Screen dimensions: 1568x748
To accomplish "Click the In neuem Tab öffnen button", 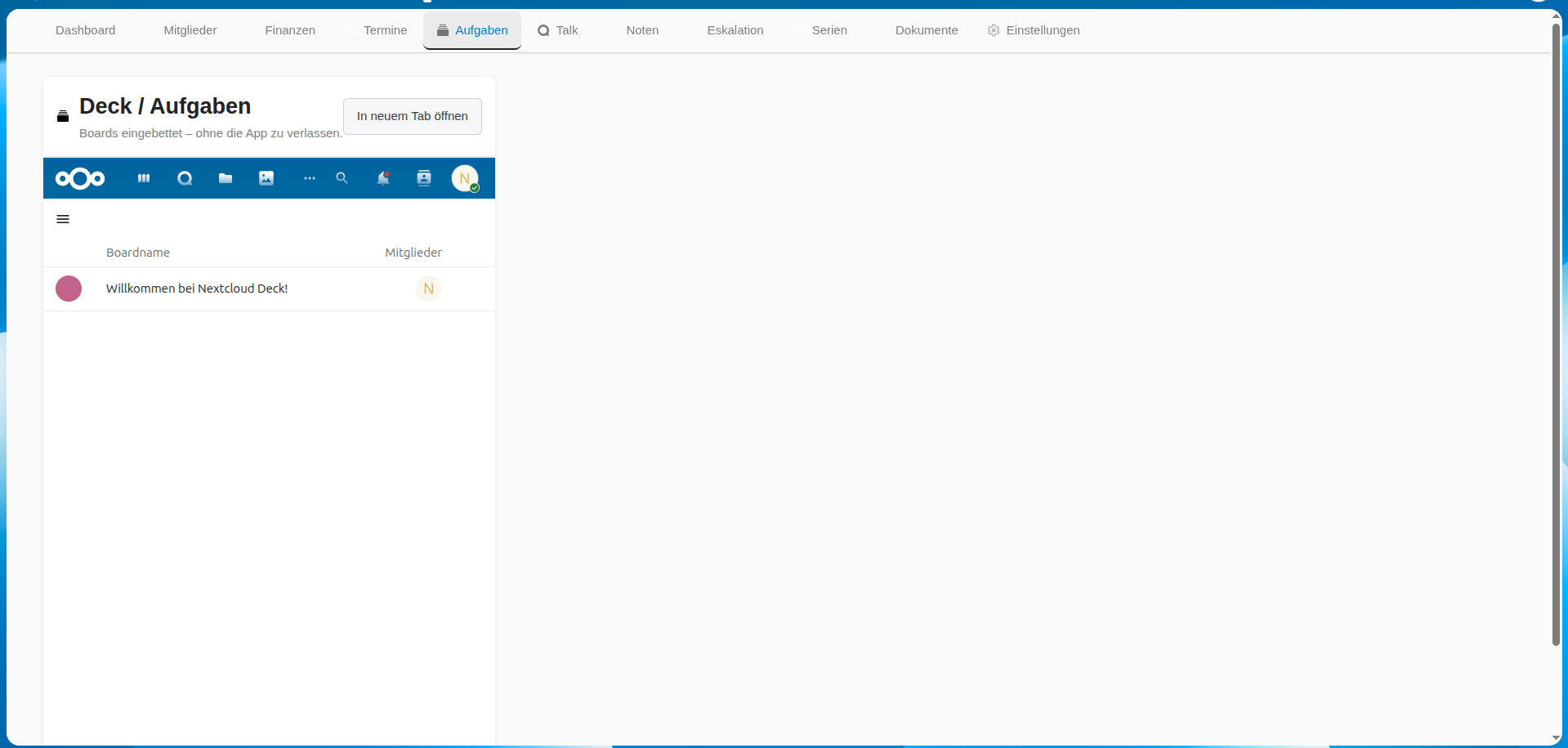I will pyautogui.click(x=412, y=116).
